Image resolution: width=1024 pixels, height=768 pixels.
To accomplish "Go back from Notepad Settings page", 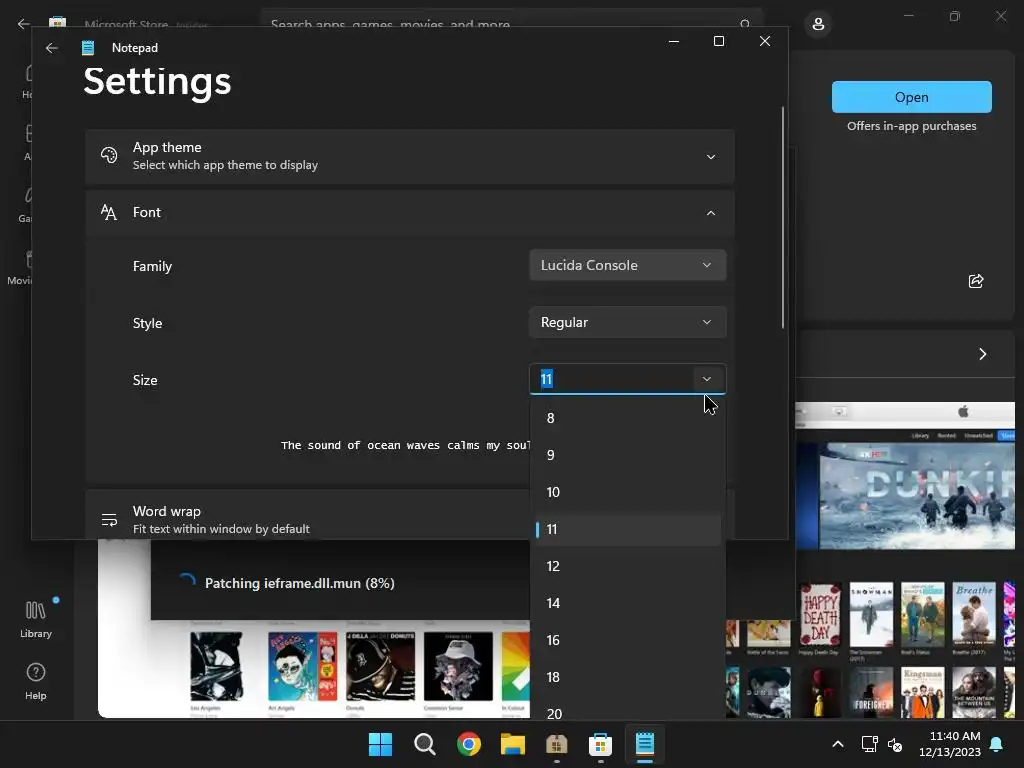I will coord(52,48).
